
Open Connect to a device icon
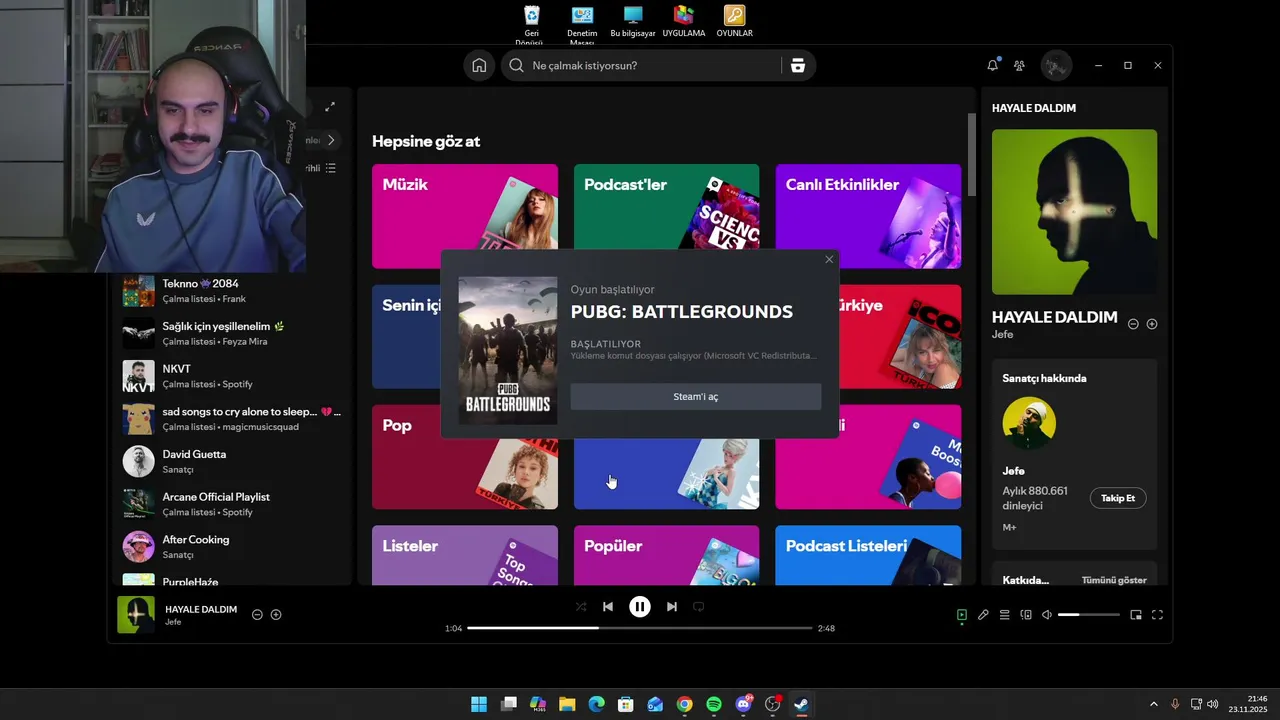pos(1026,615)
